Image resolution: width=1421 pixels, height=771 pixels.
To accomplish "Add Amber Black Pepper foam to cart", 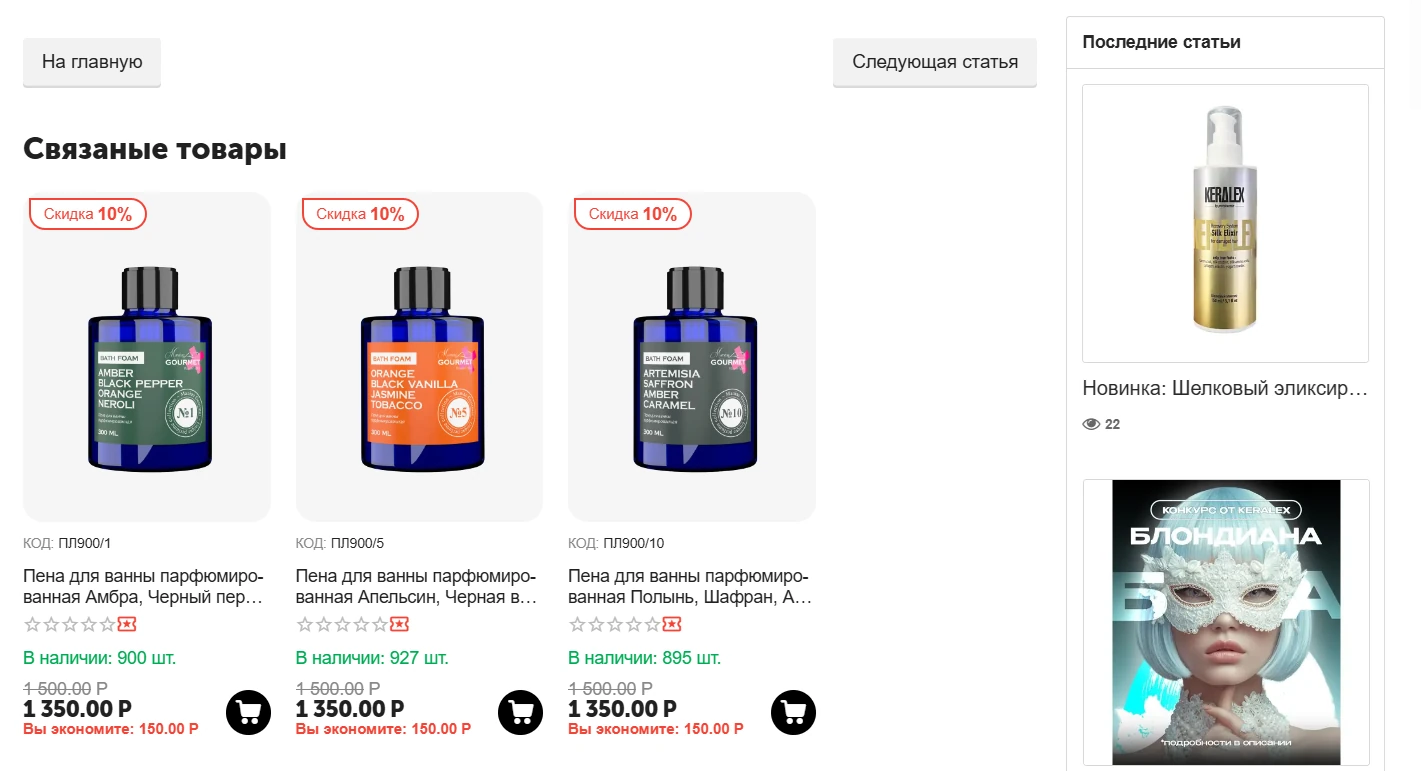I will coord(249,712).
